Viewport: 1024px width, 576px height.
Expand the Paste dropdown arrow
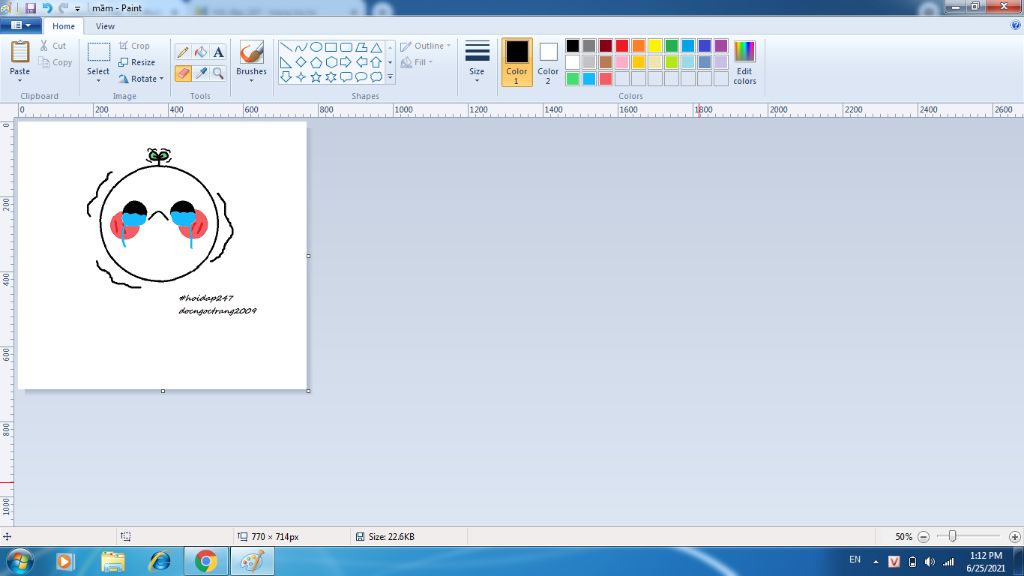20,80
